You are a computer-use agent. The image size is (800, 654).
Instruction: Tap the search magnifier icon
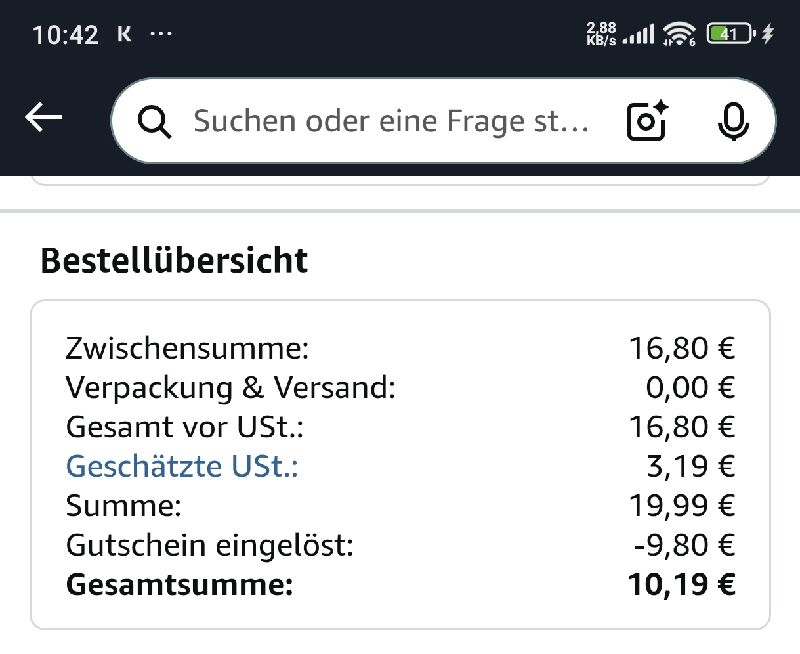tap(154, 121)
